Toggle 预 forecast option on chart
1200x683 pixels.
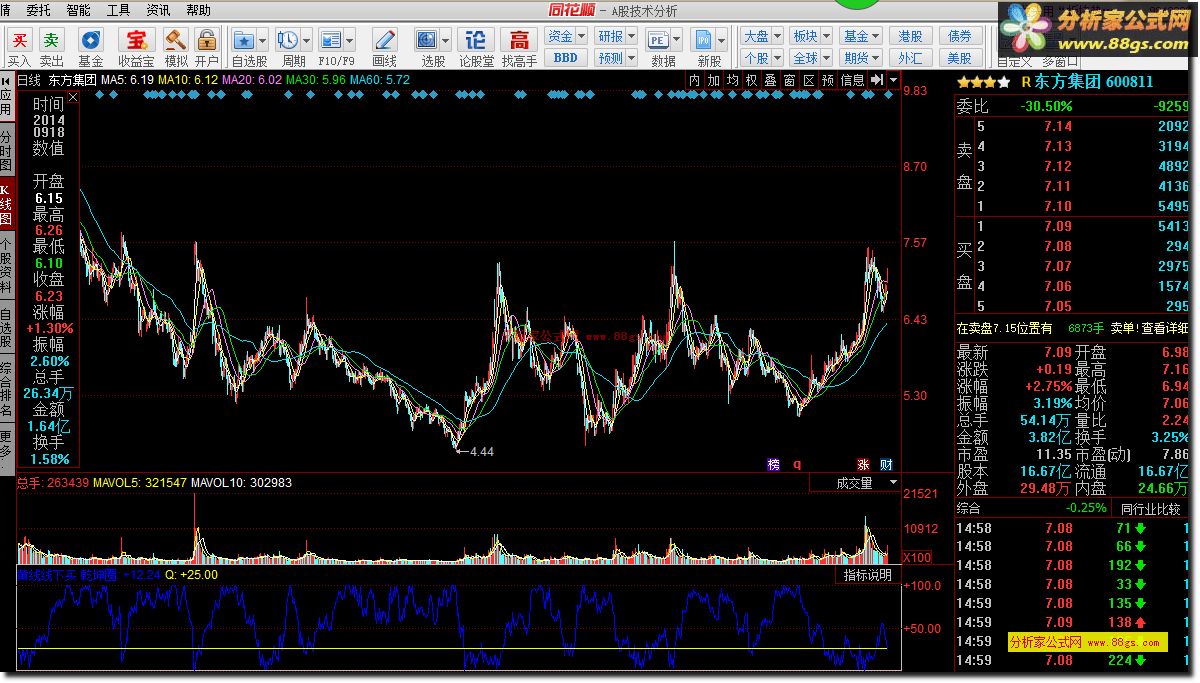click(x=827, y=80)
